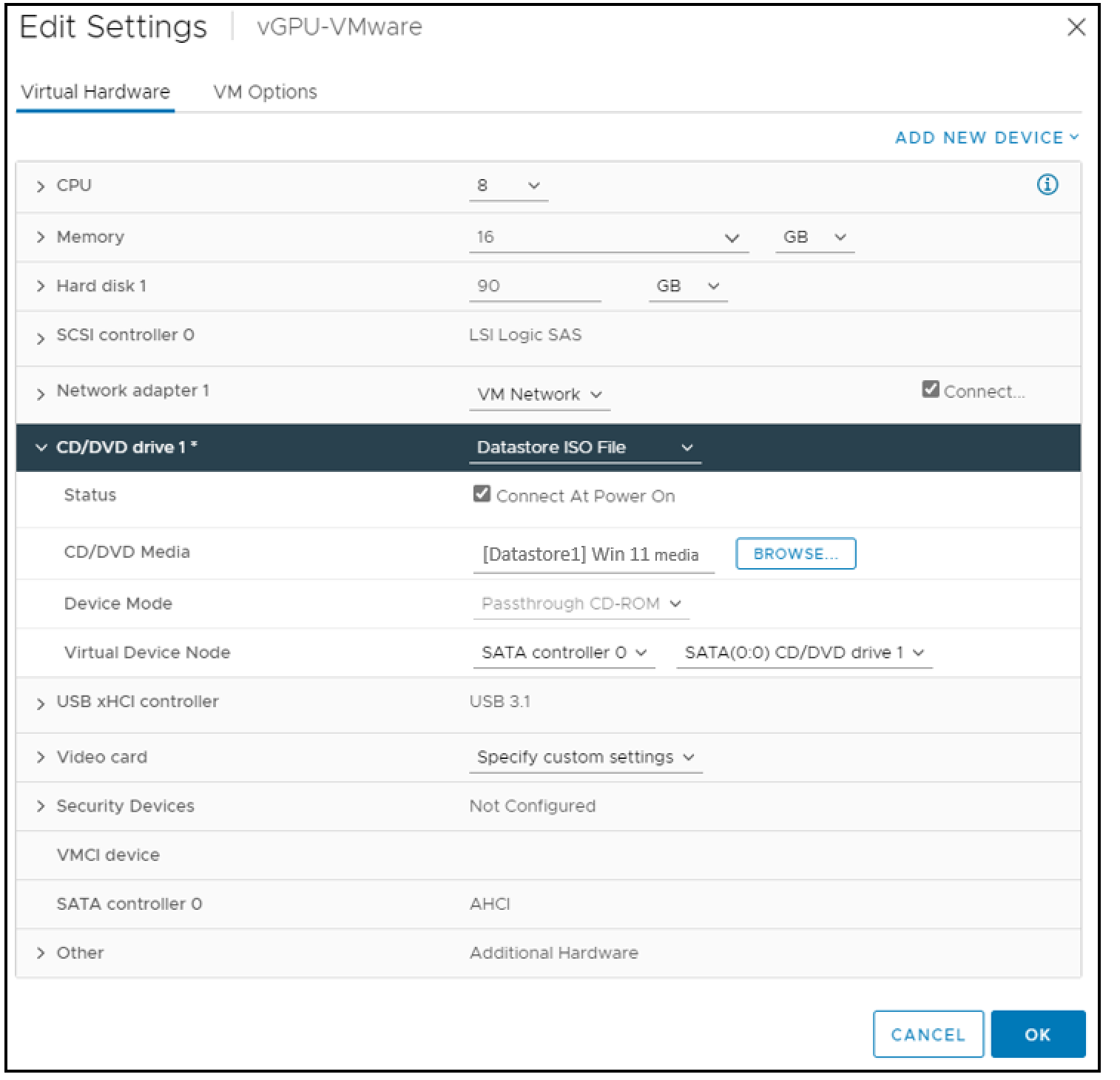1120x1080 pixels.
Task: Switch to the VM Options tab
Action: pos(264,91)
